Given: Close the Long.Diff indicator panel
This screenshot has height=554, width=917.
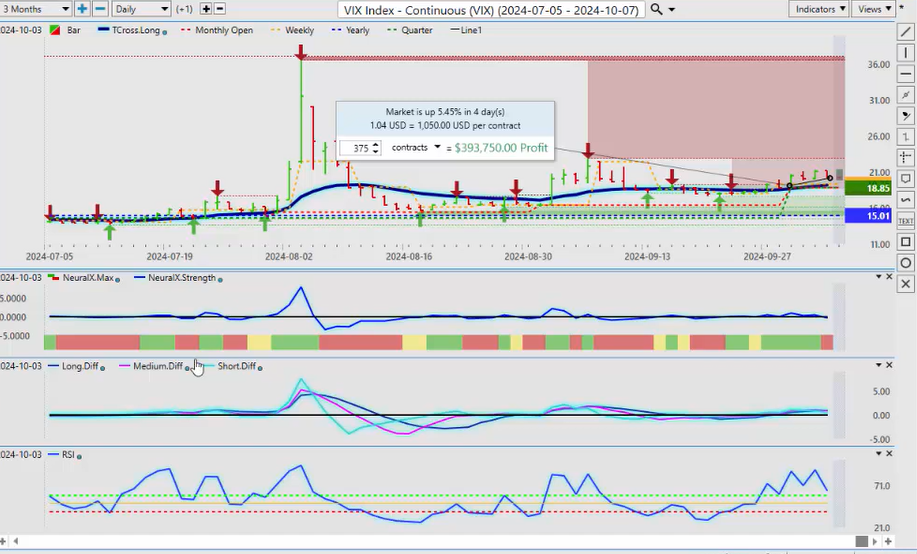Looking at the screenshot, I should [x=889, y=365].
